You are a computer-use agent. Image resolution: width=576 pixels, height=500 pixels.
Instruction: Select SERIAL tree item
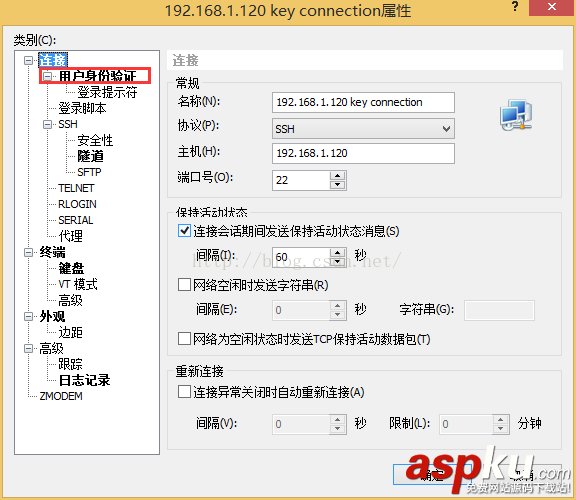[76, 220]
